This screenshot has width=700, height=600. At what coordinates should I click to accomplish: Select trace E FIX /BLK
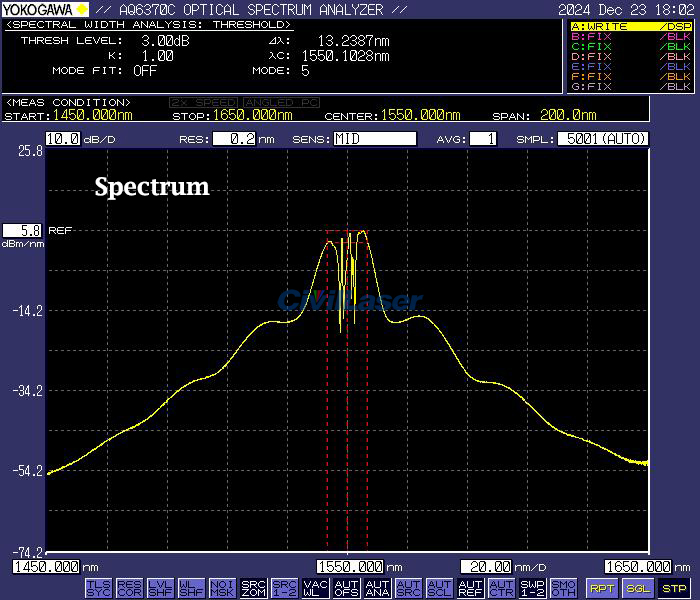[631, 67]
